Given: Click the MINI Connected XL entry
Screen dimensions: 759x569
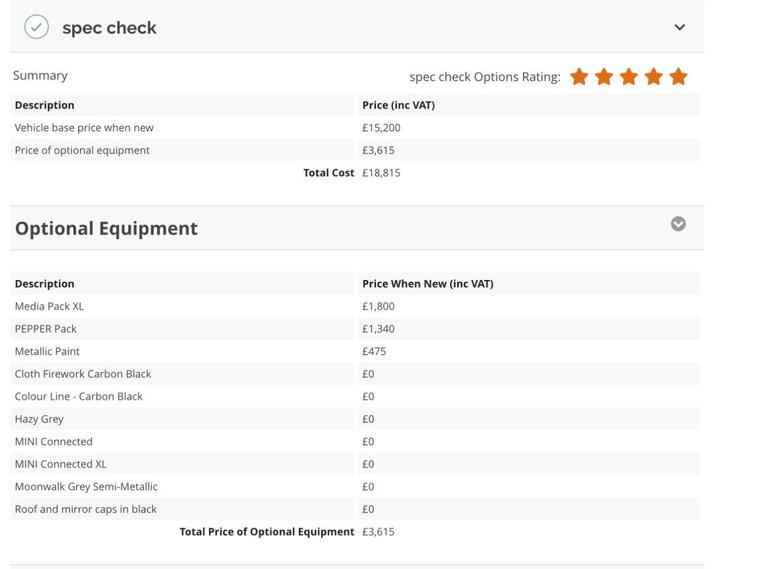Looking at the screenshot, I should pyautogui.click(x=60, y=464).
